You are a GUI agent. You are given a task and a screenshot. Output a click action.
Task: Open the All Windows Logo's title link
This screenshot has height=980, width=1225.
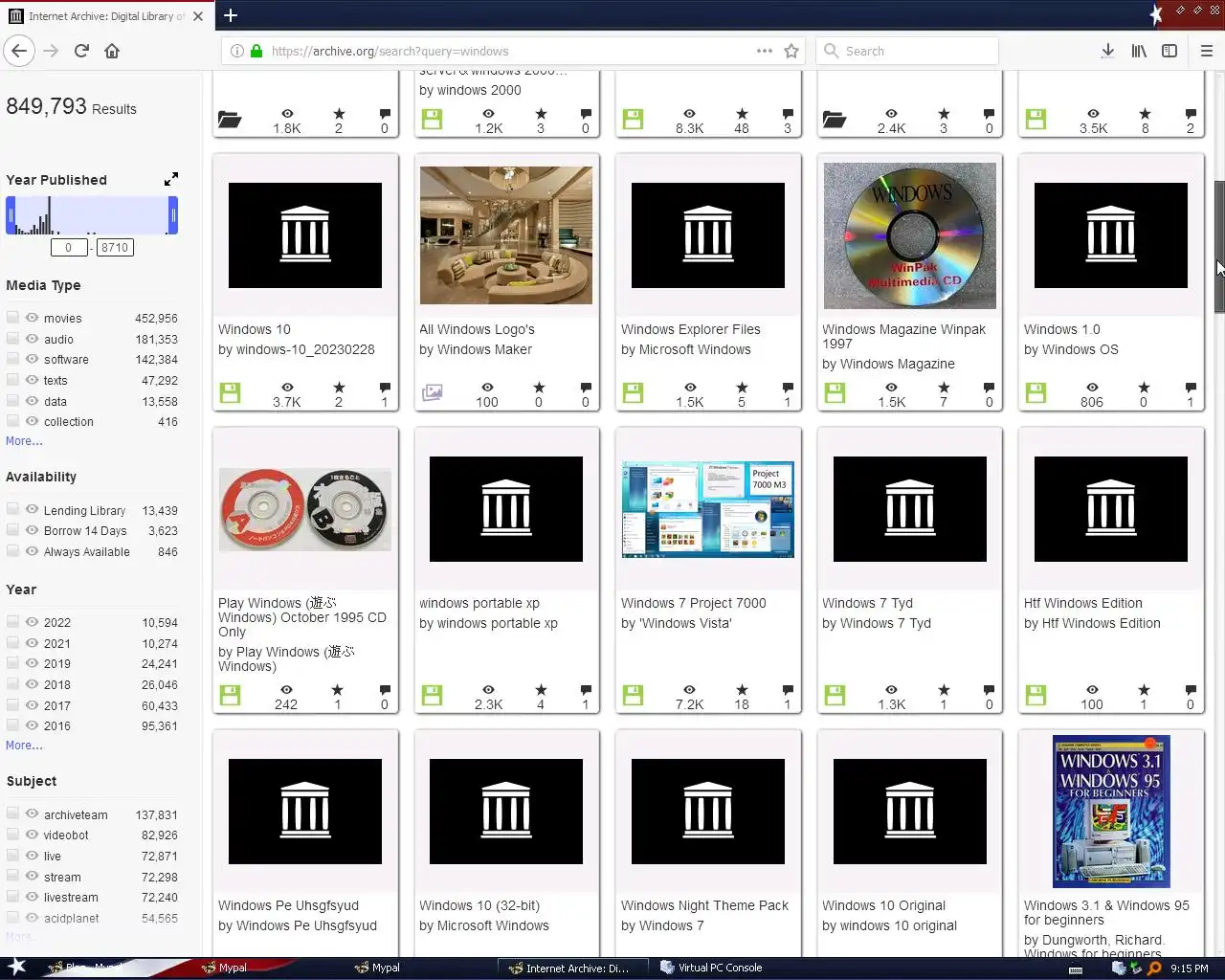tap(477, 329)
